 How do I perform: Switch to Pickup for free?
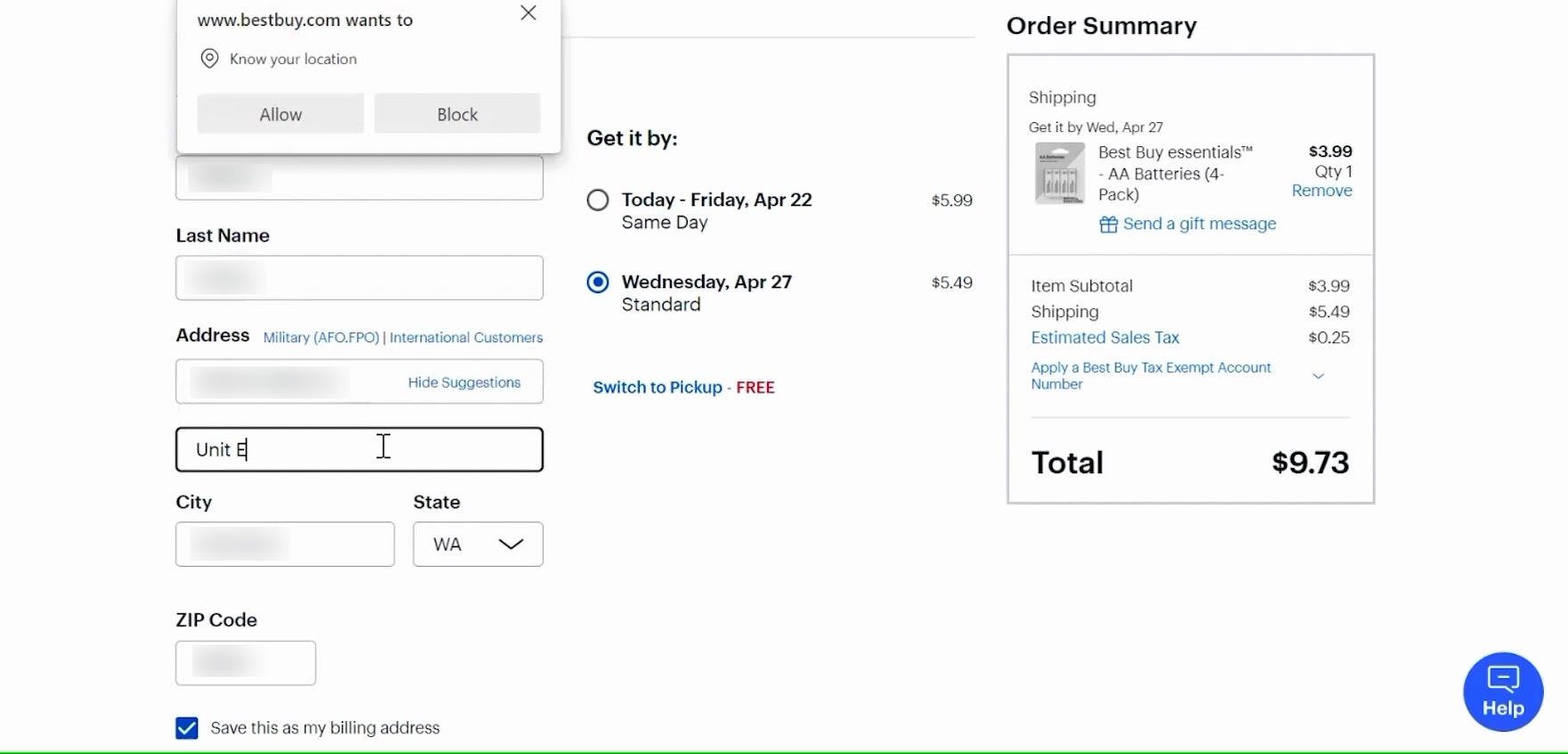click(657, 388)
